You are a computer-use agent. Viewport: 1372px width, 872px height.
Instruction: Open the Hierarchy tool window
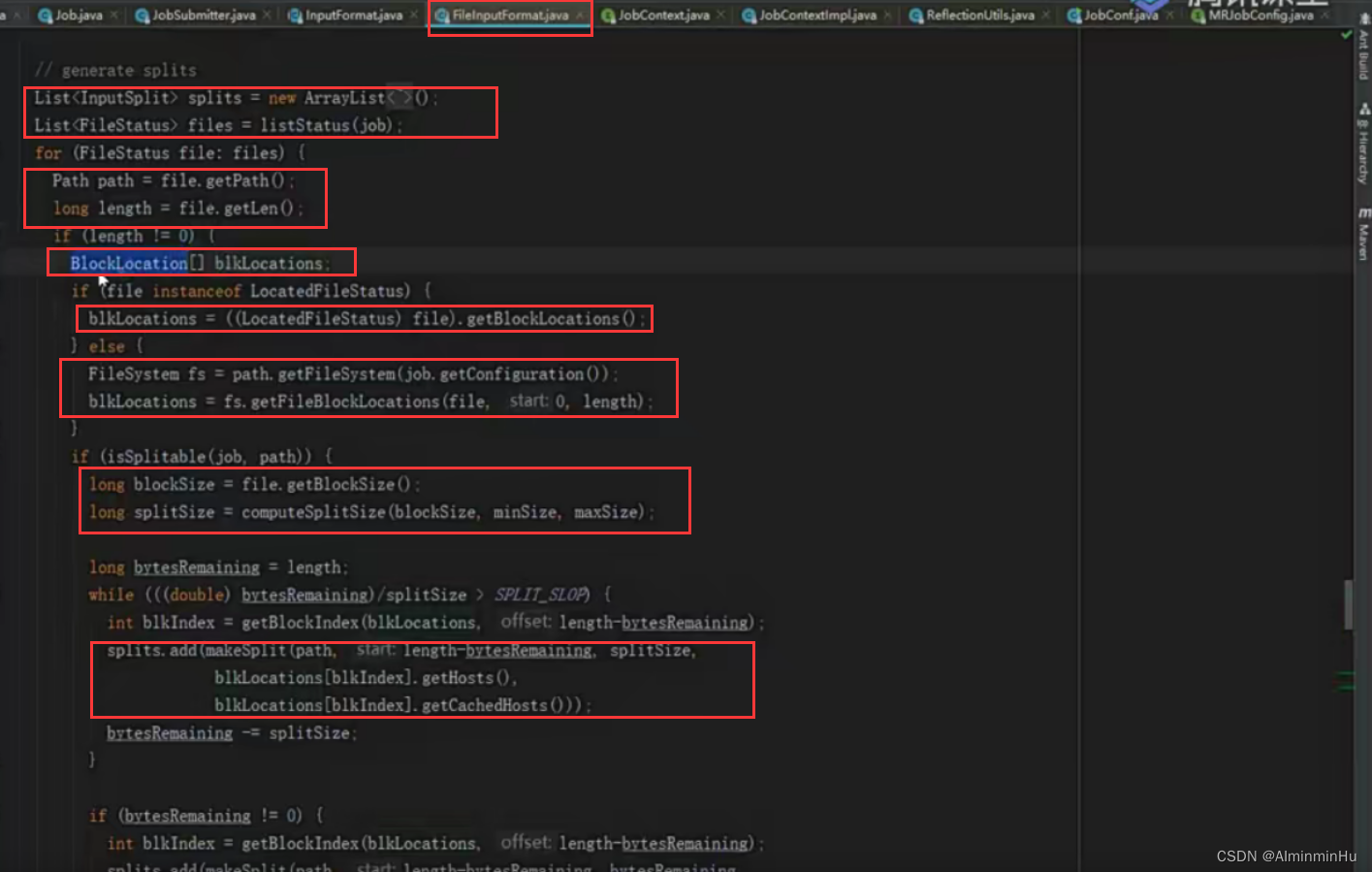point(1363,144)
